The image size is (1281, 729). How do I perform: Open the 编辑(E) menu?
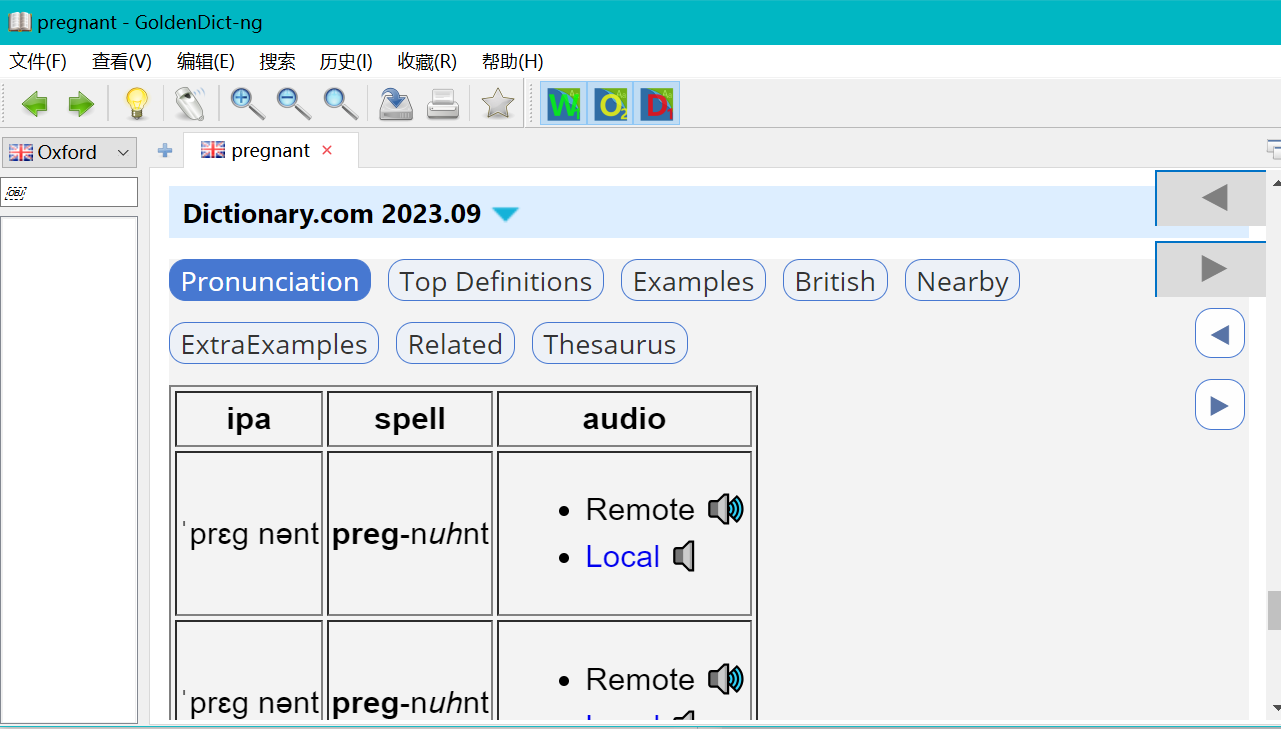206,62
